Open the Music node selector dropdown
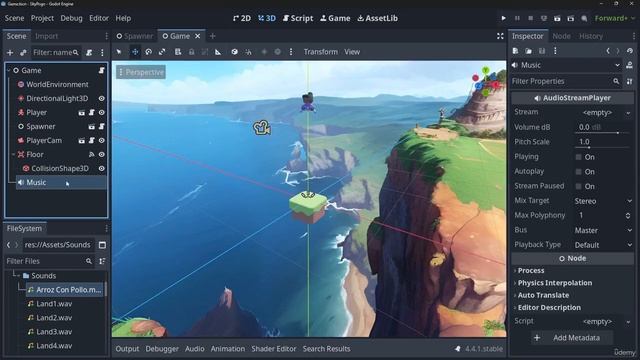640x360 pixels. point(567,65)
